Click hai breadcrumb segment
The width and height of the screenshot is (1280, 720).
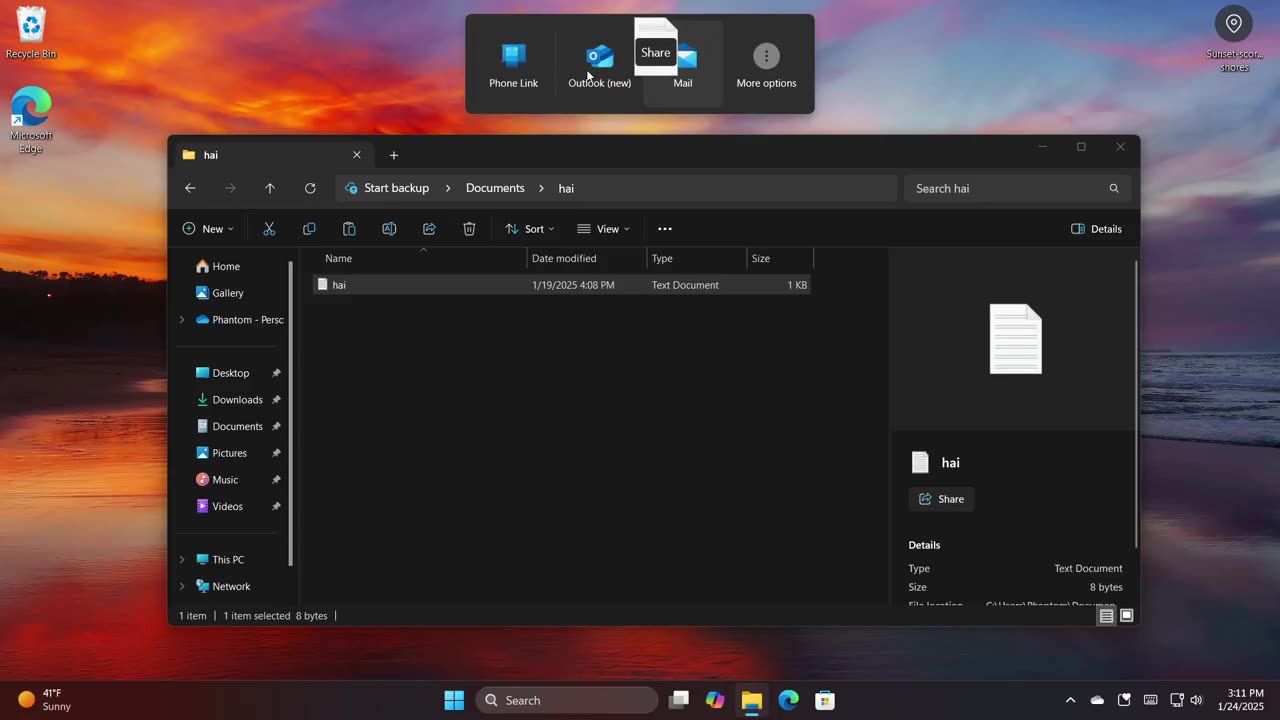(566, 188)
